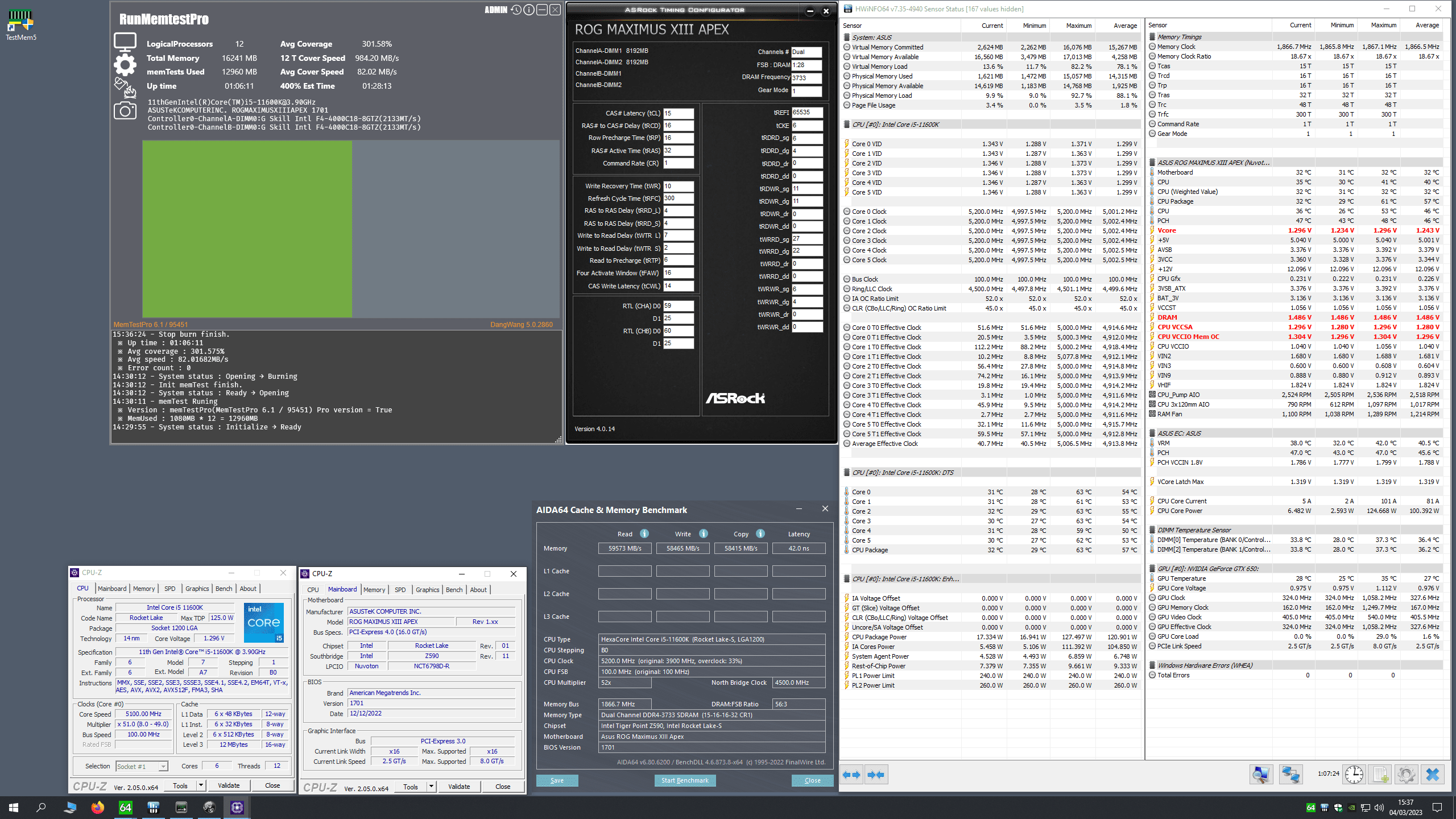Open About tab in Mainboard CPU-Z window
This screenshot has height=819, width=1456.
click(x=478, y=590)
